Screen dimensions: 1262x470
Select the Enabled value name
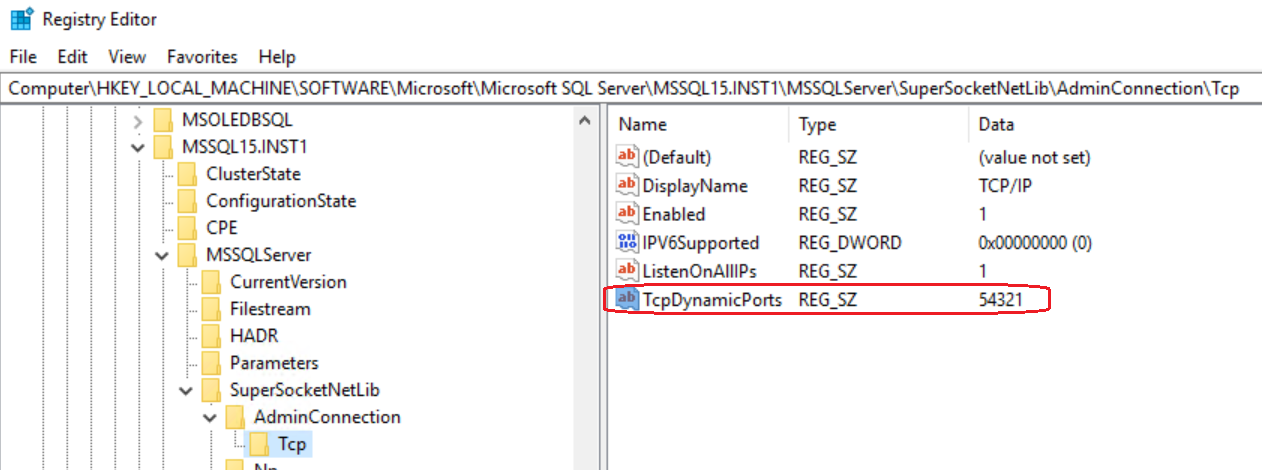[x=674, y=214]
